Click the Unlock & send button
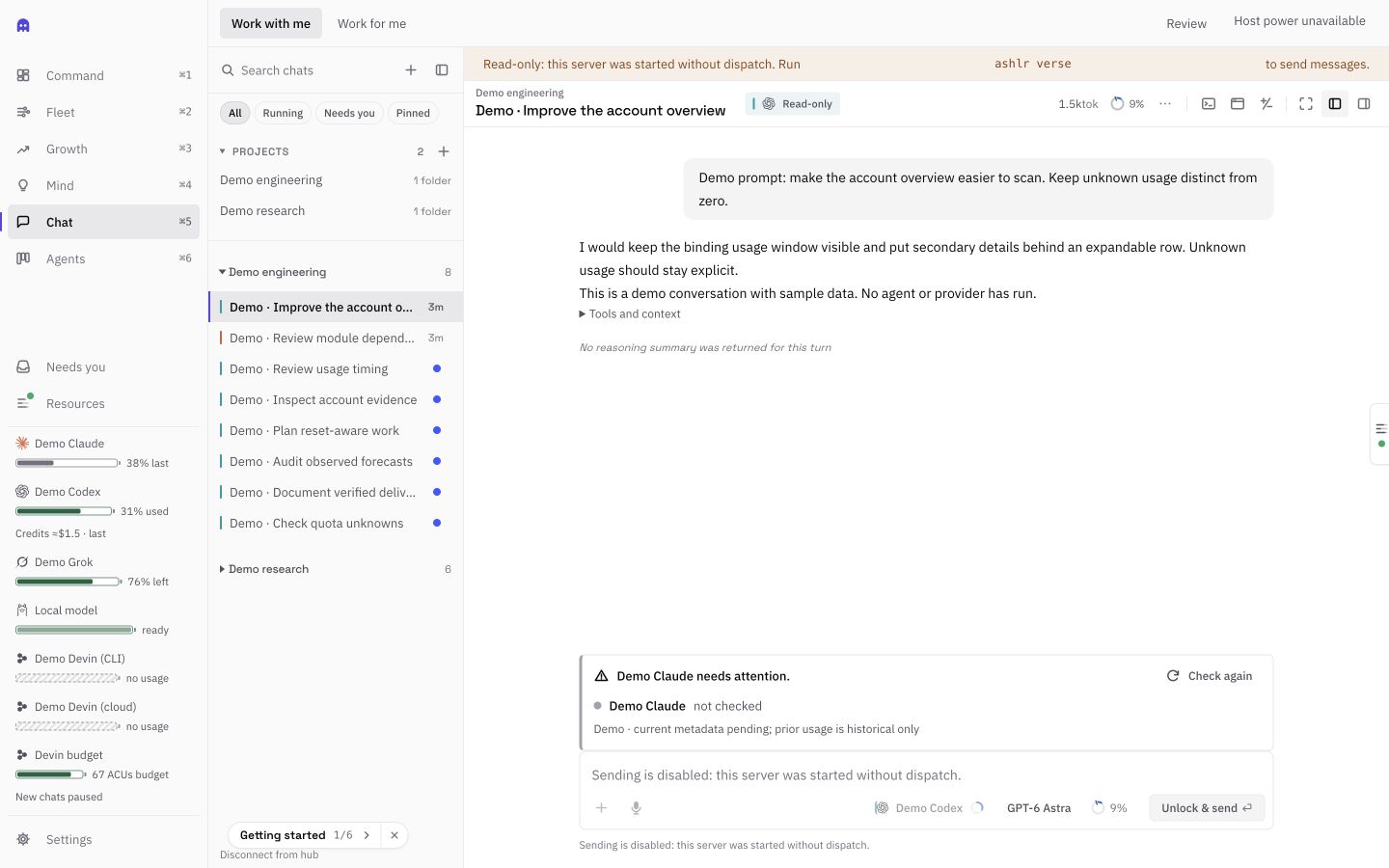 1207,808
